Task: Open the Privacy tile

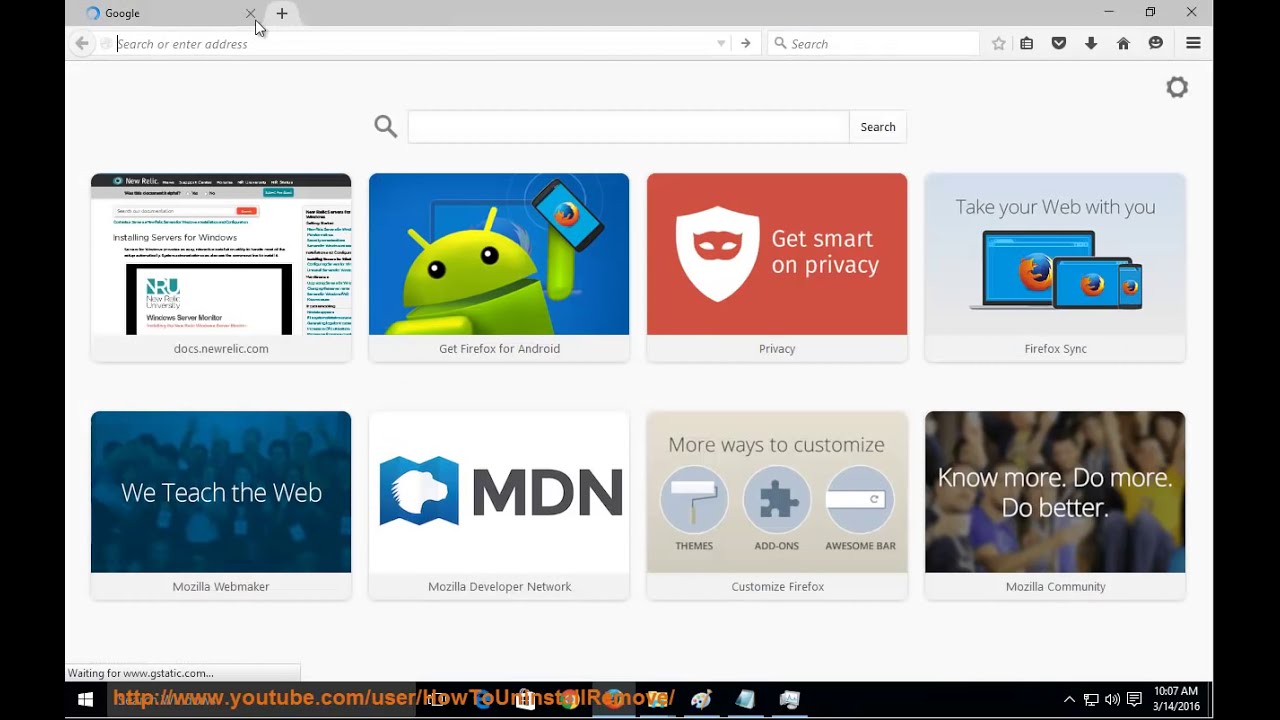Action: pos(777,266)
